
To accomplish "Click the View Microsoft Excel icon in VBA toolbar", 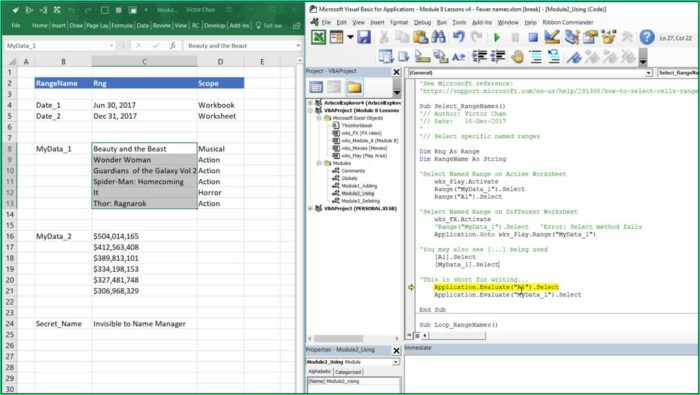I will (x=319, y=37).
